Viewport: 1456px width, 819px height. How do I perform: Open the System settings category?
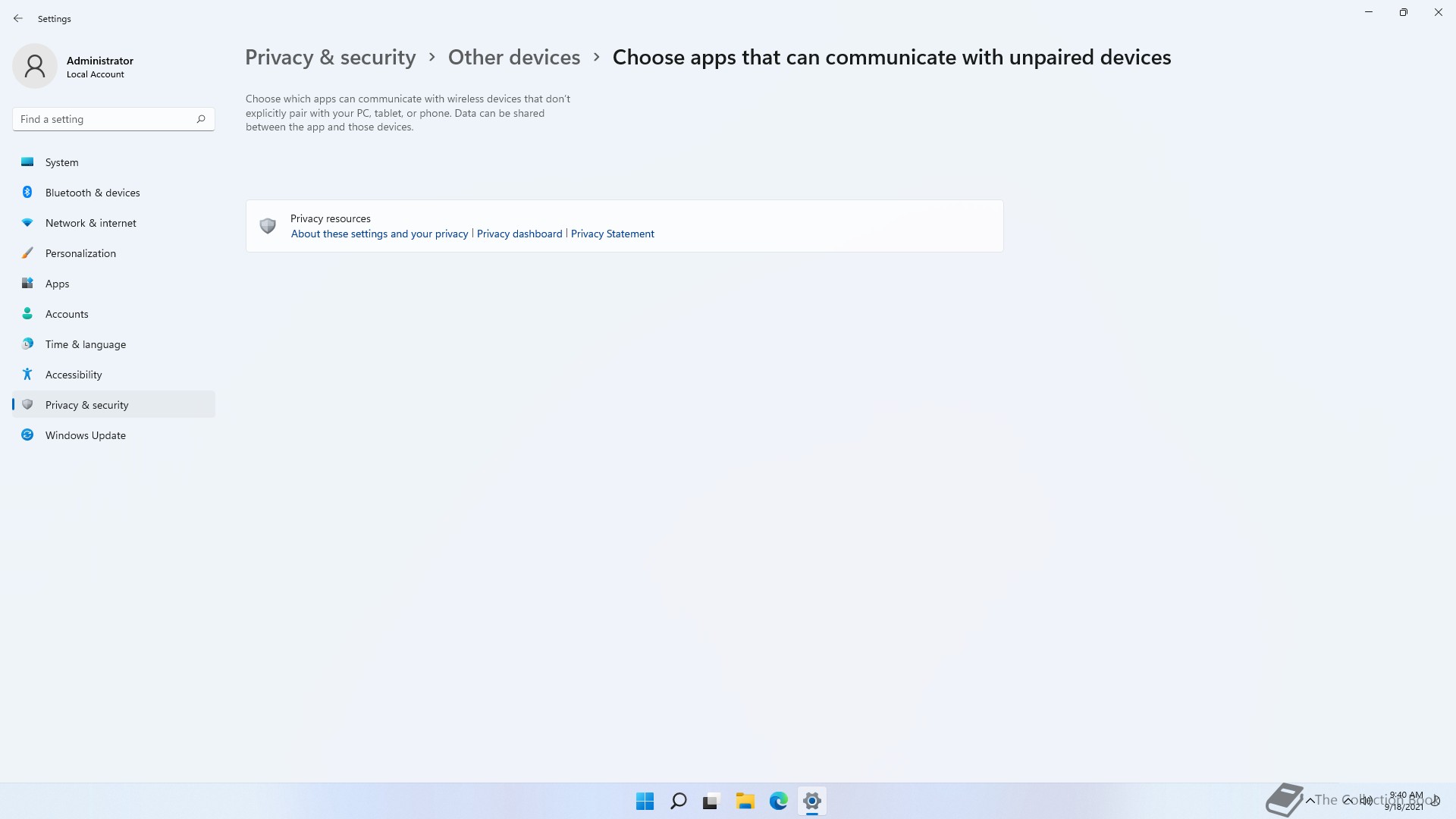pos(61,162)
